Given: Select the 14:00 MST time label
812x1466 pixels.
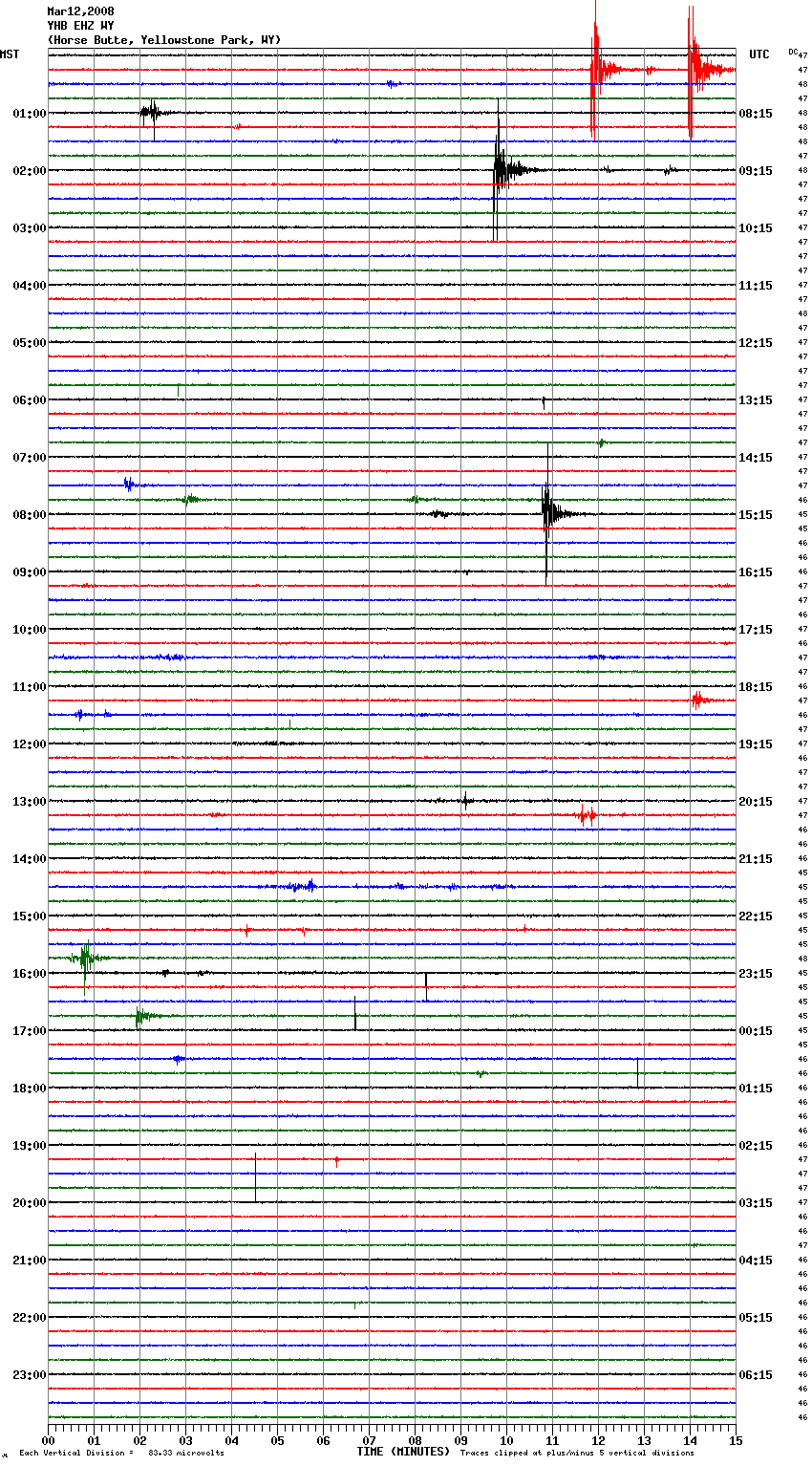Looking at the screenshot, I should click(x=30, y=859).
